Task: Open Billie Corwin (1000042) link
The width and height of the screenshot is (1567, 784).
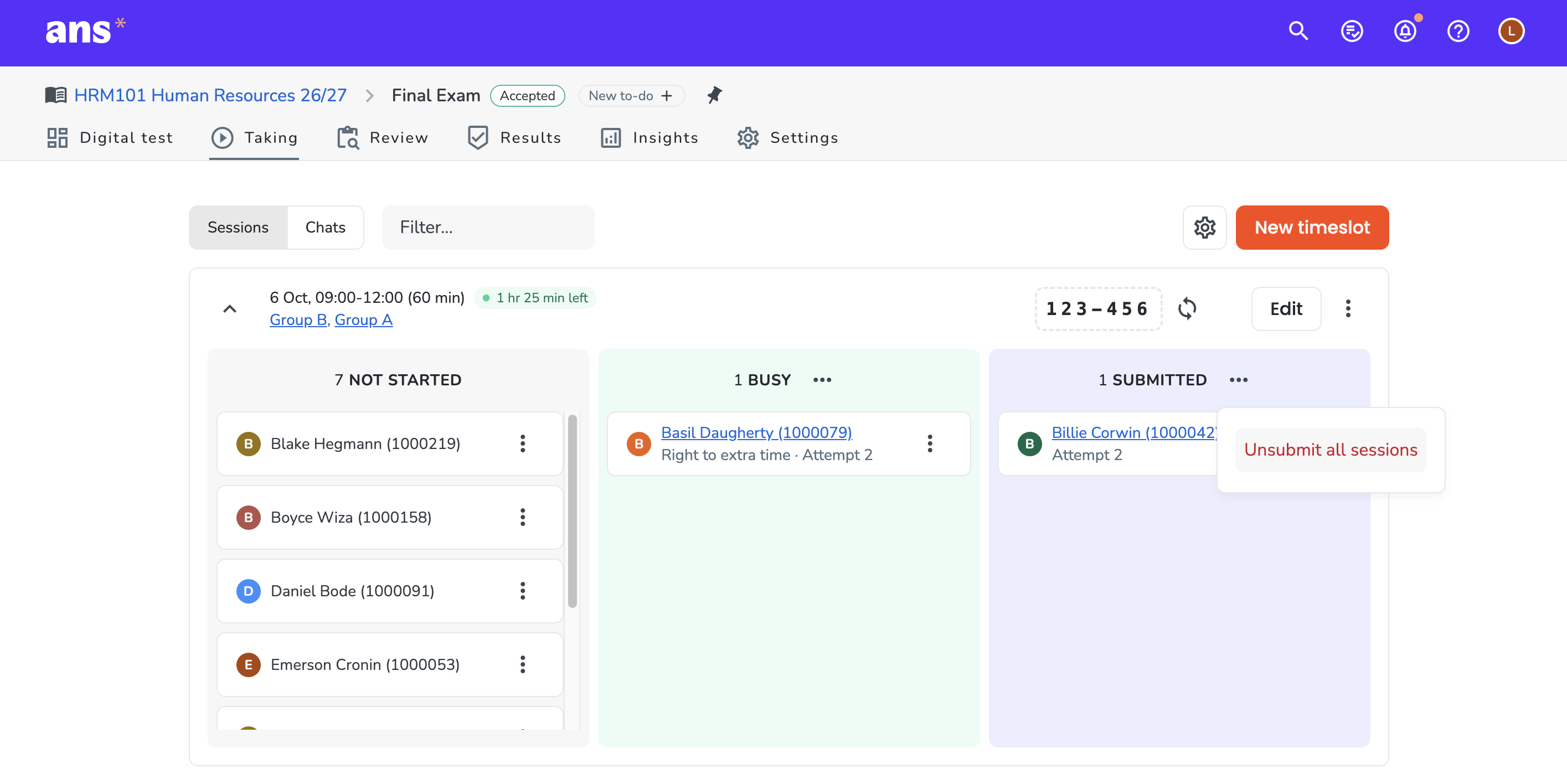Action: click(1134, 432)
